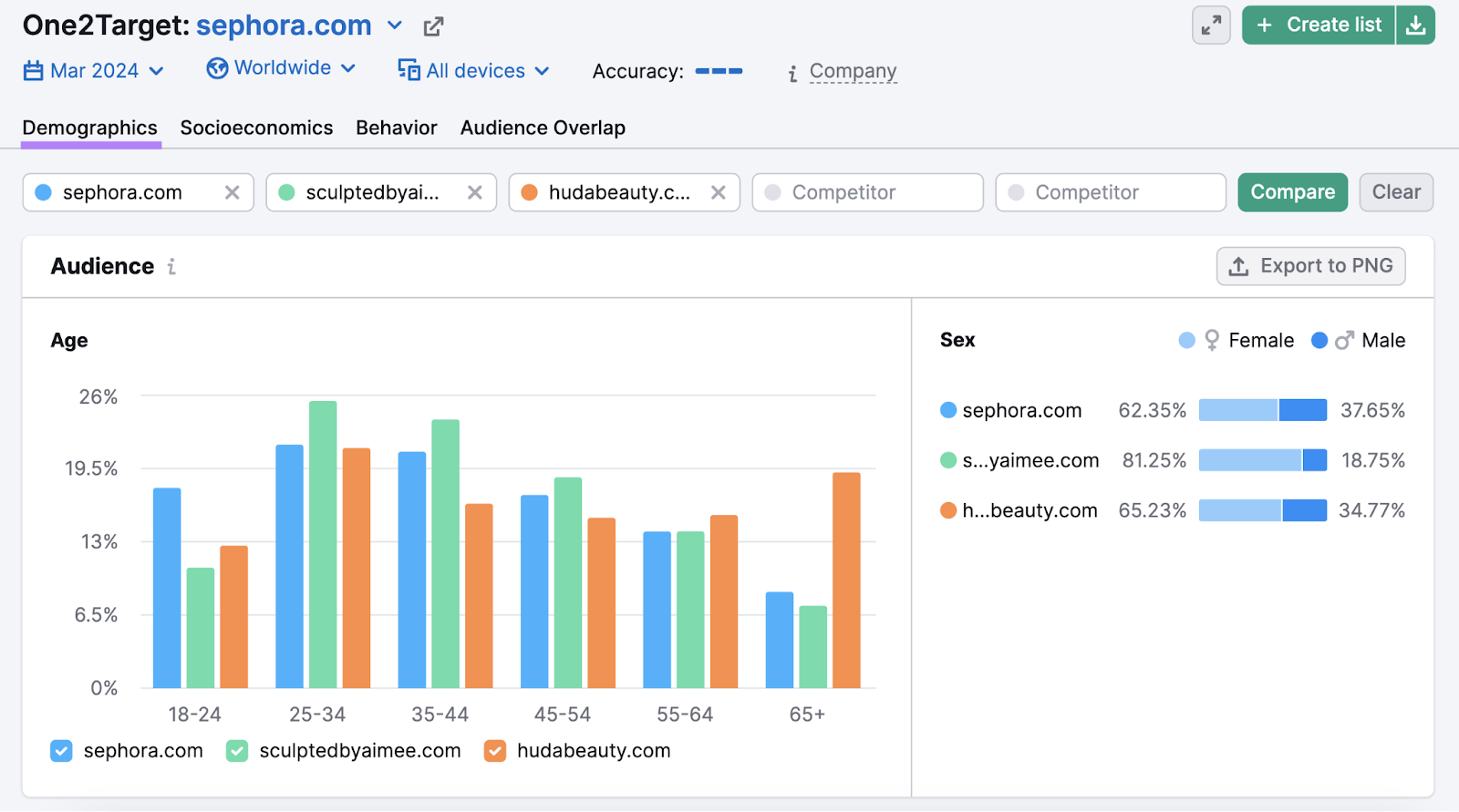Click the Audience info icon

pyautogui.click(x=171, y=266)
